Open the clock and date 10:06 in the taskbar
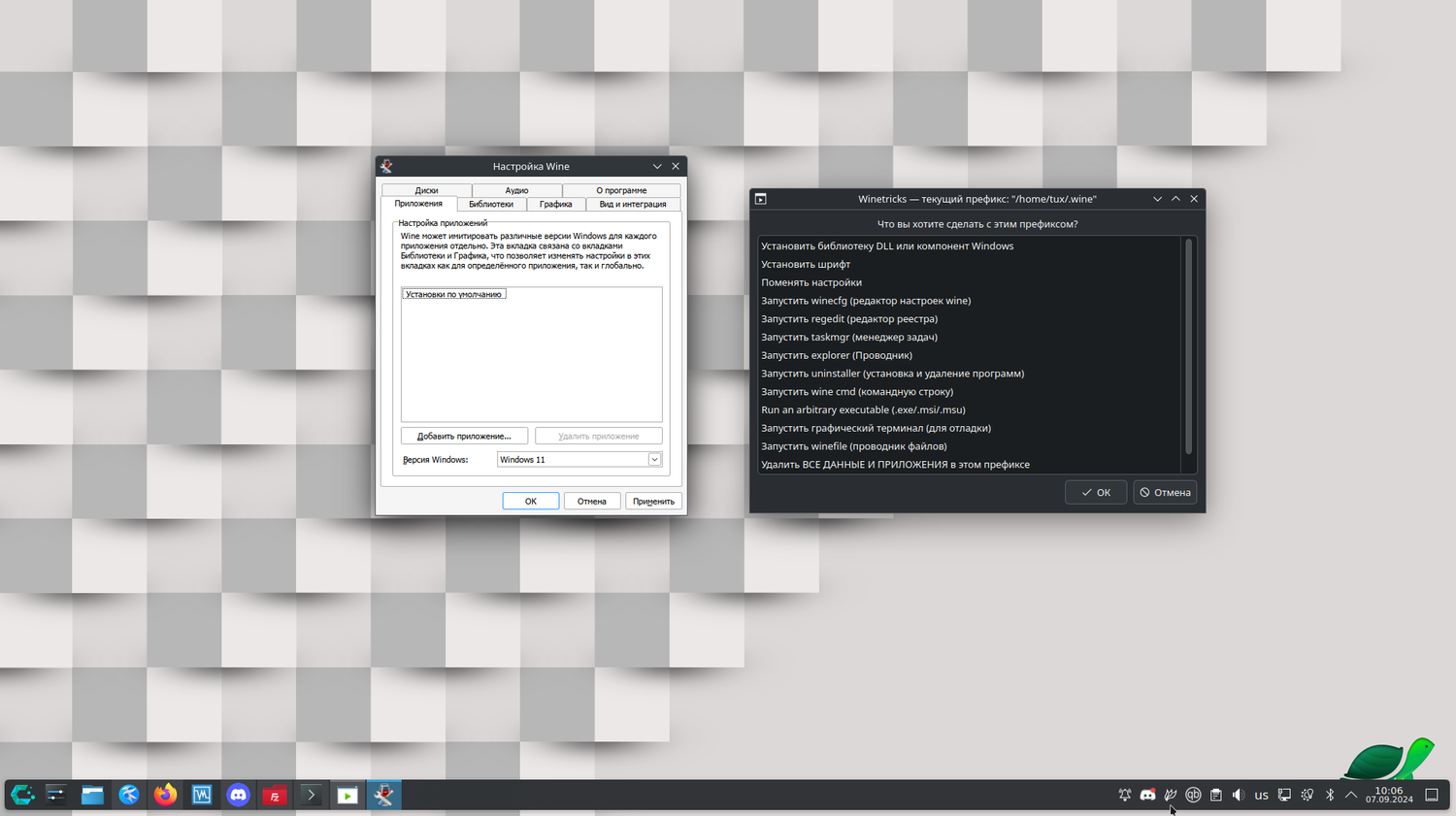 (x=1389, y=795)
